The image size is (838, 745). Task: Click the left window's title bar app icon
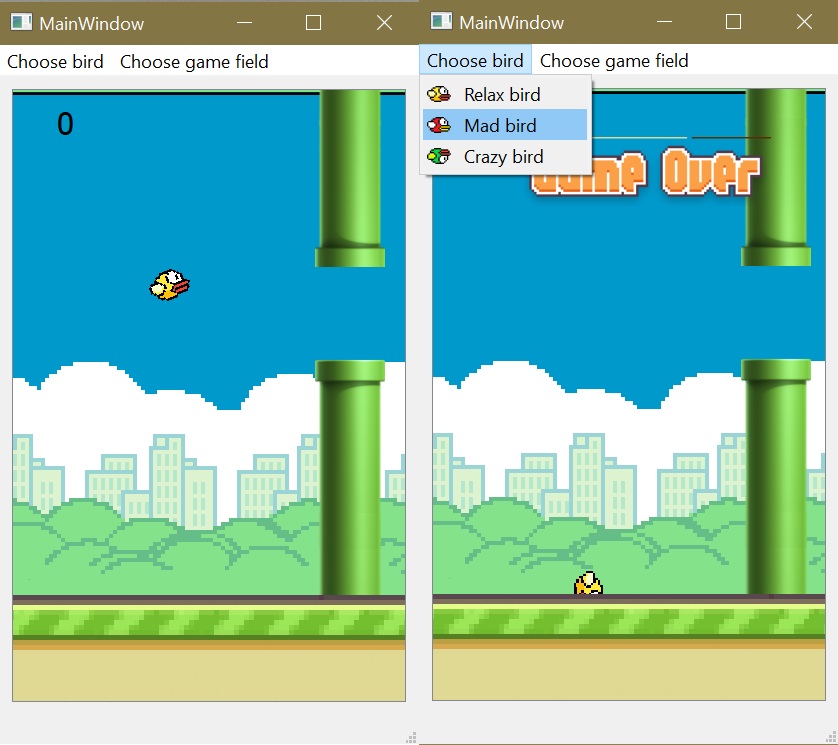pyautogui.click(x=21, y=23)
